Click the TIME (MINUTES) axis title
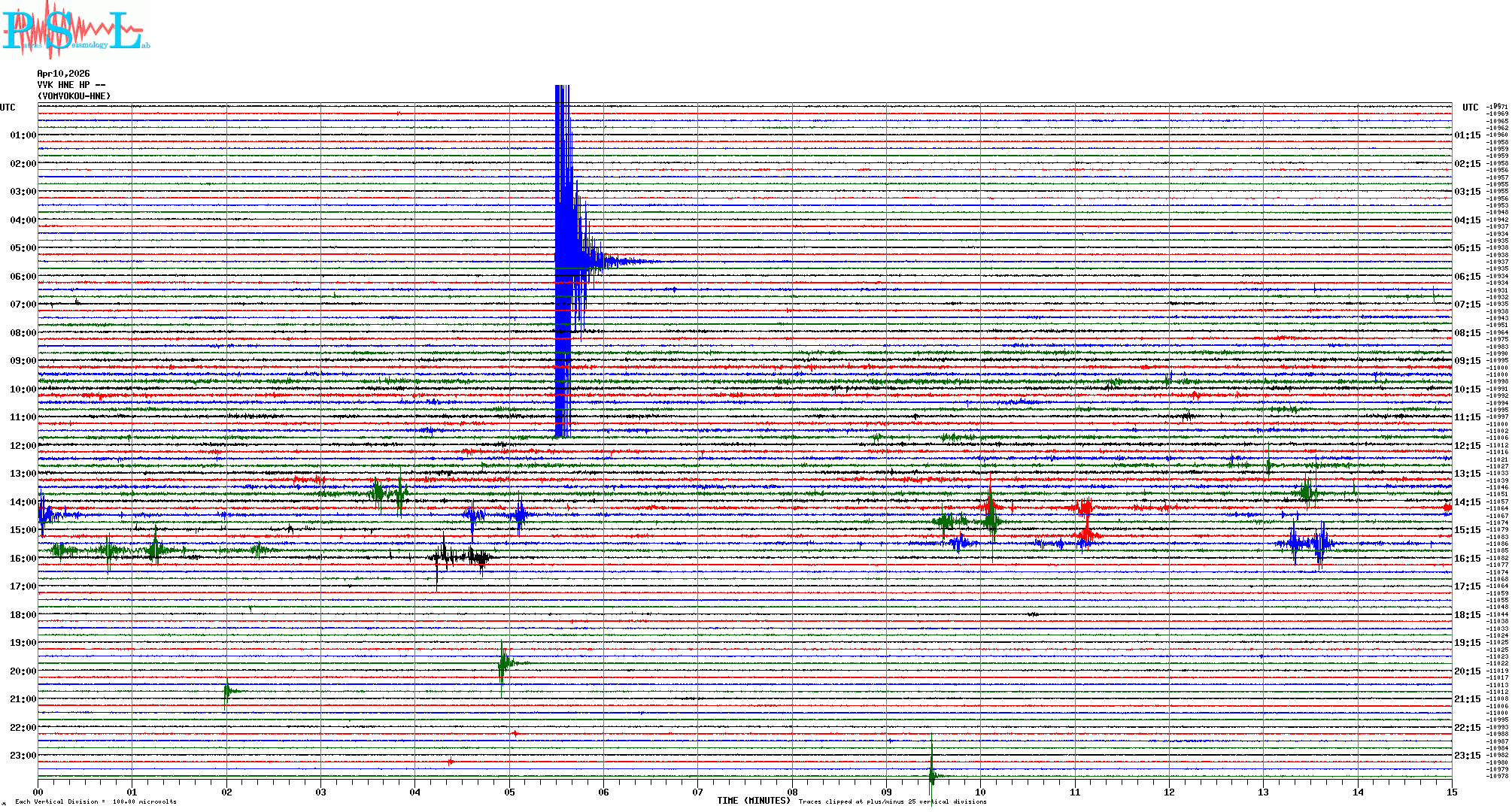The width and height of the screenshot is (1512, 812). (x=754, y=801)
